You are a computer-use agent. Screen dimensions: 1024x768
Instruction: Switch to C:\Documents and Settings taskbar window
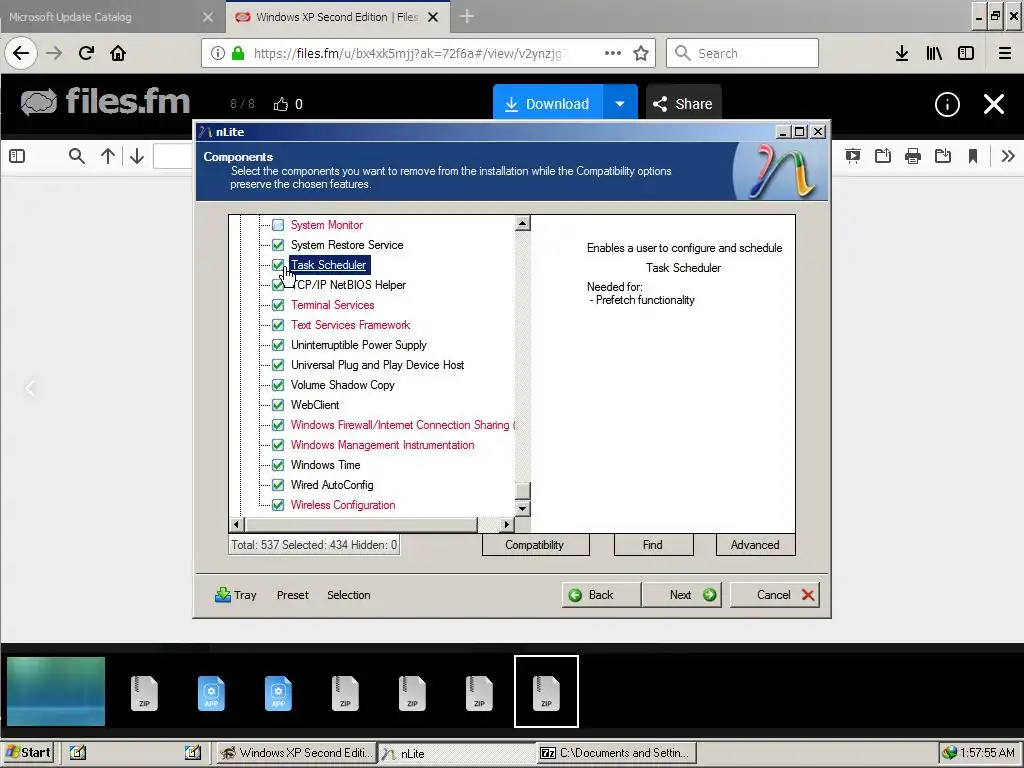tap(616, 753)
